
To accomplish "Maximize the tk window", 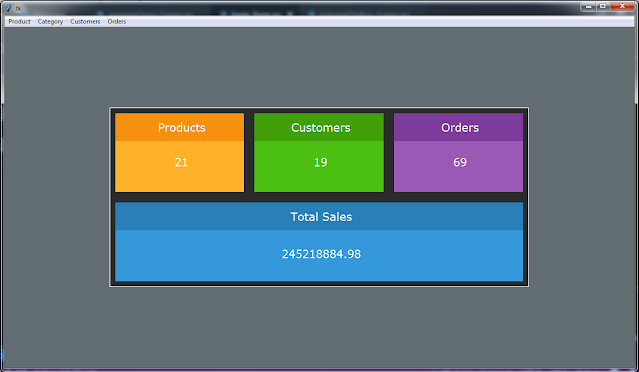I will tap(603, 7).
